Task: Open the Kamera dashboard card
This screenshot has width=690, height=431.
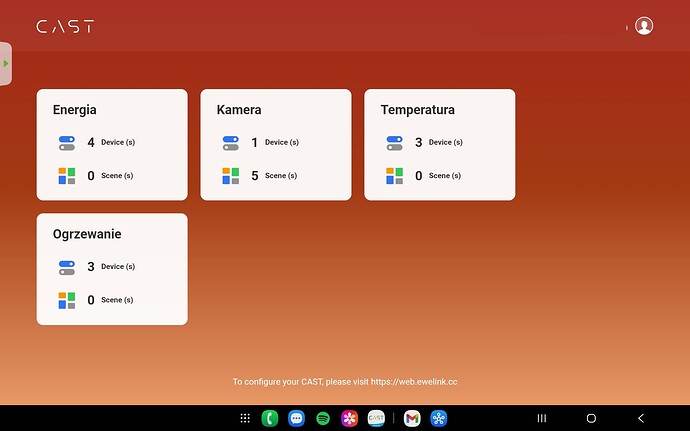Action: 276,145
